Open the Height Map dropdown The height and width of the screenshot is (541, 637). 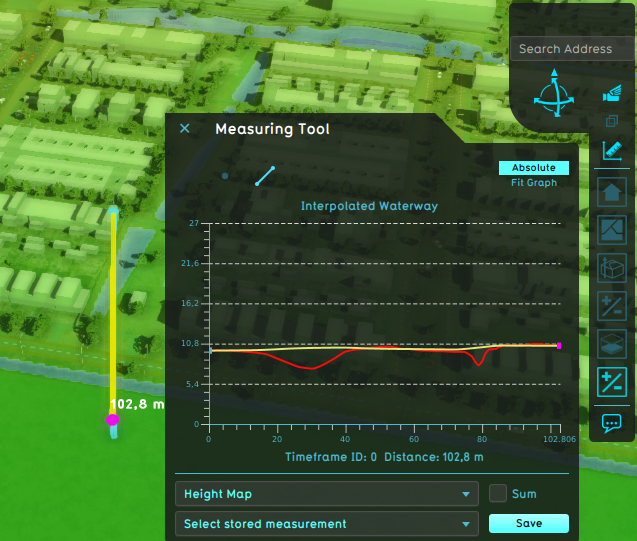click(327, 494)
